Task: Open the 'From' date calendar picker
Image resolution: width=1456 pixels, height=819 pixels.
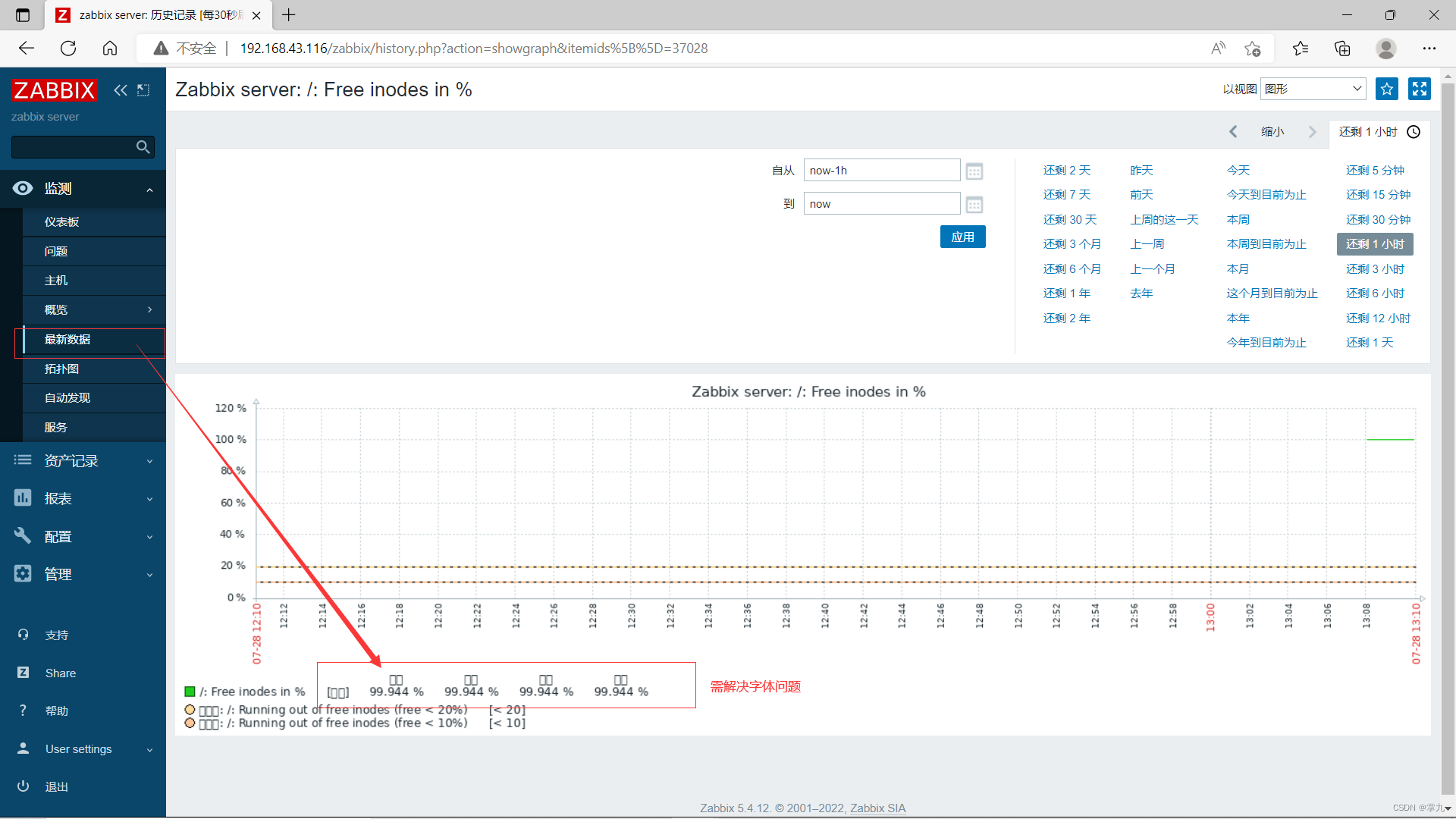Action: (x=974, y=171)
